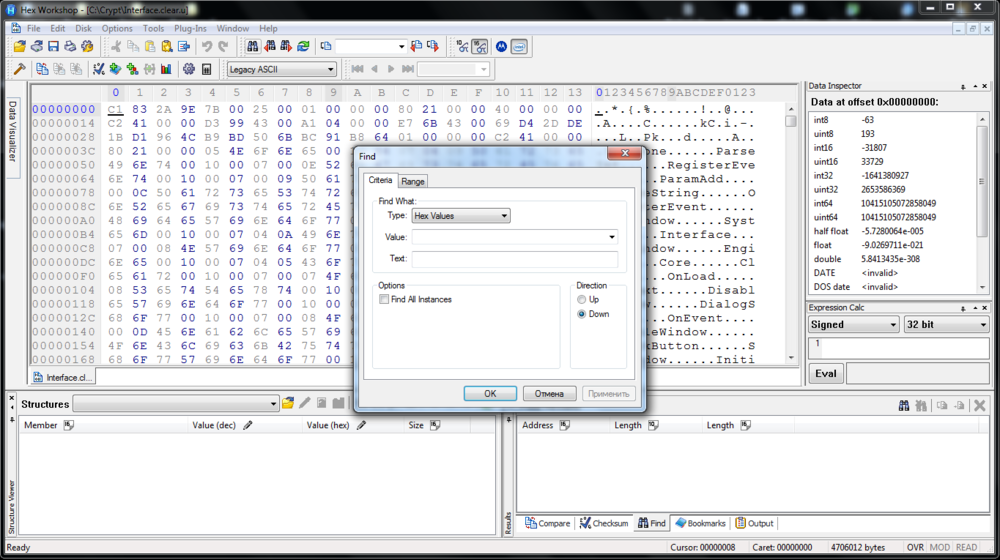1000x560 pixels.
Task: Click the Open file icon in toolbar
Action: (19, 46)
